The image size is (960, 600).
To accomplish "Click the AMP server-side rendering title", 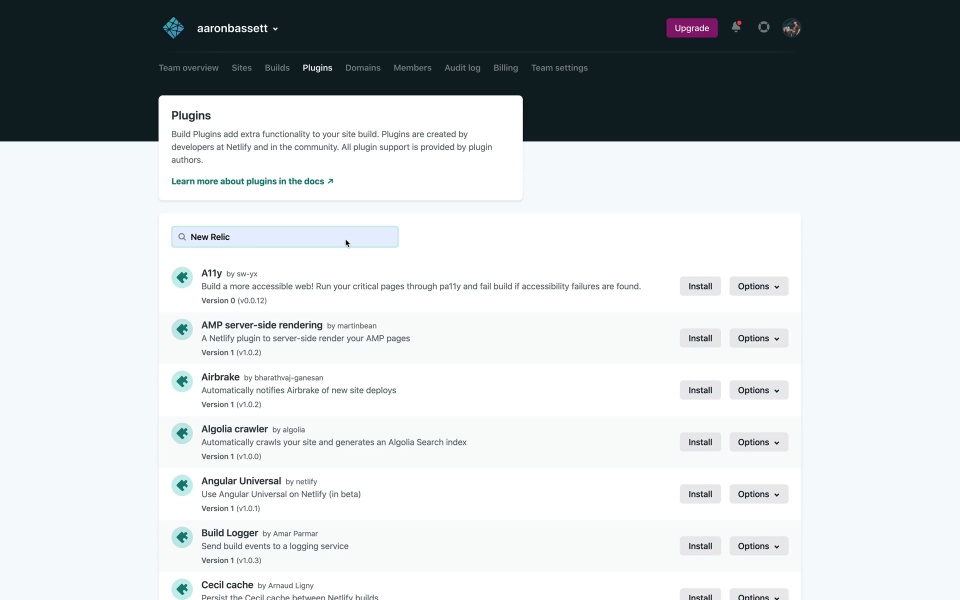I will pos(262,325).
